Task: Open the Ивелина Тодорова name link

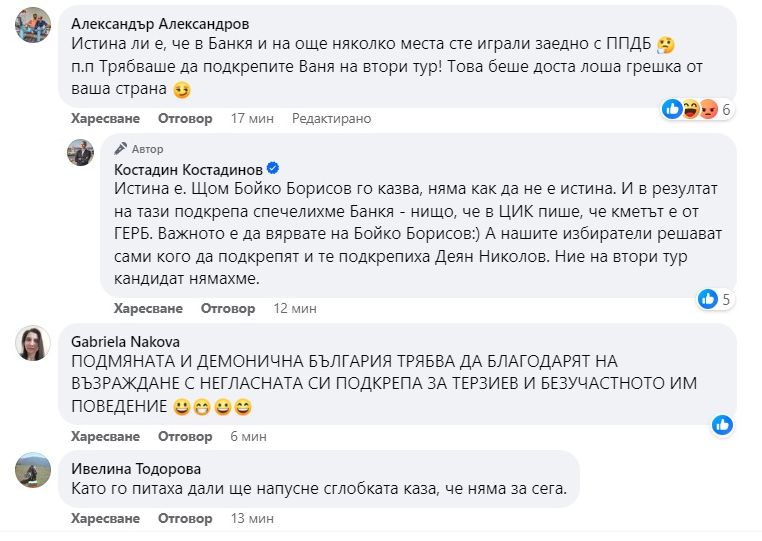Action: (130, 468)
